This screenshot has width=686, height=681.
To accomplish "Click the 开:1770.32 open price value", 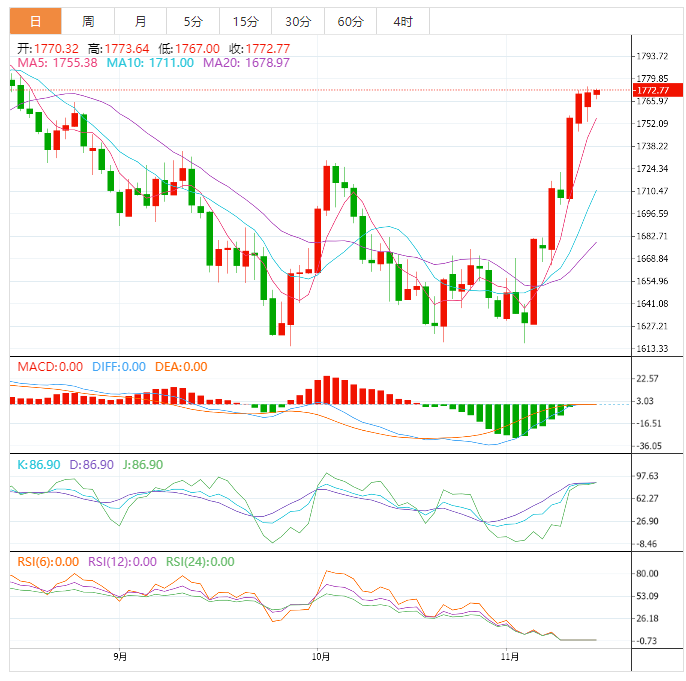I will 48,49.
